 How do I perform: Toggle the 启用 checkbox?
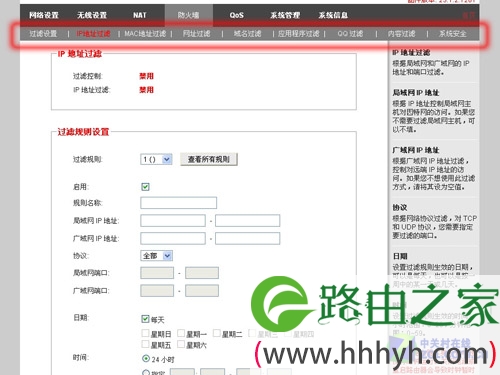(x=145, y=187)
